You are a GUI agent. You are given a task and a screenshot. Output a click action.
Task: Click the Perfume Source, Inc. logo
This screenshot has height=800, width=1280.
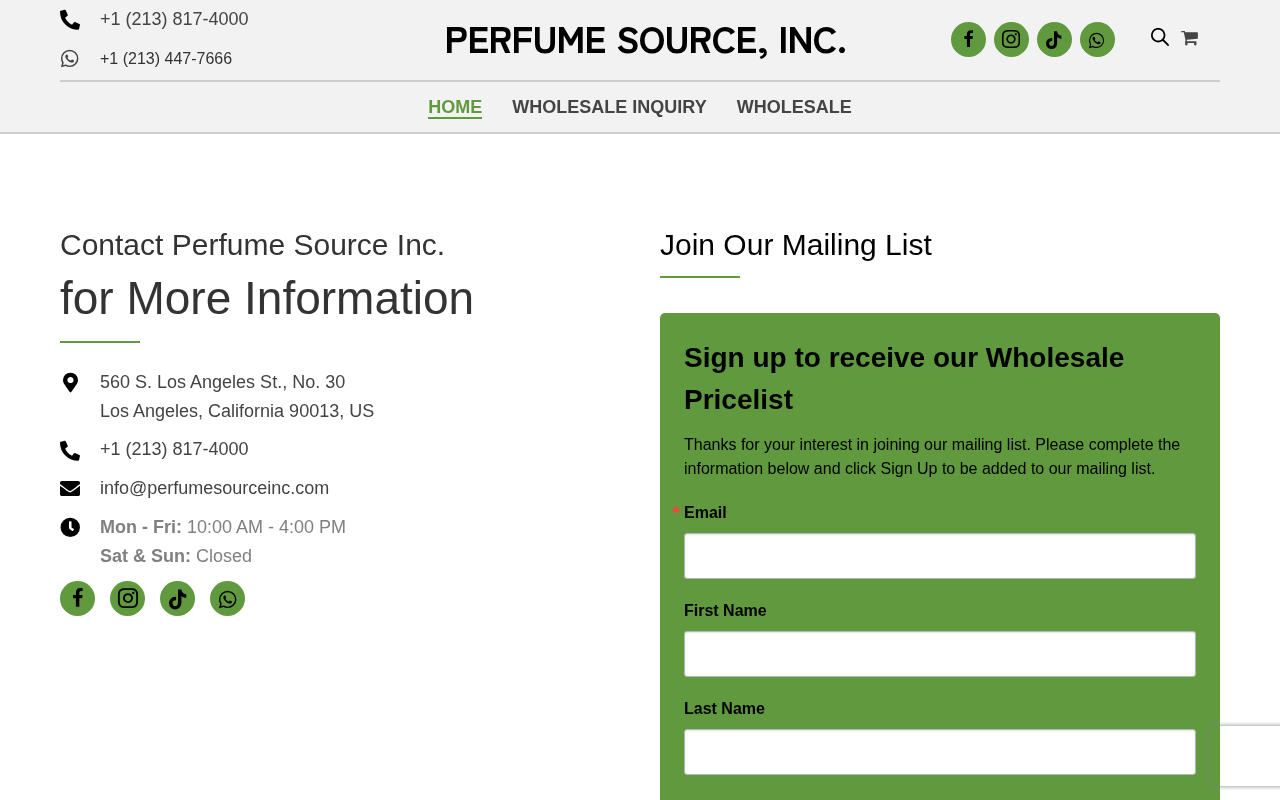point(645,41)
